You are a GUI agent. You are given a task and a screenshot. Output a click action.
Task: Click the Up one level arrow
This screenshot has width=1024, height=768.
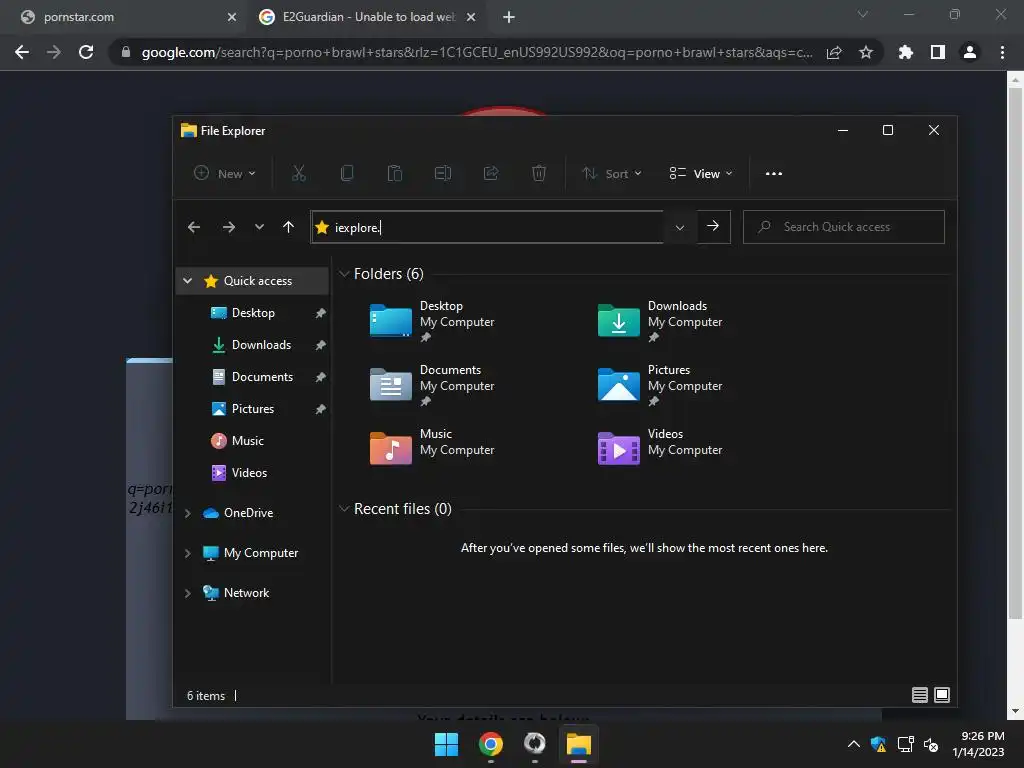click(288, 227)
